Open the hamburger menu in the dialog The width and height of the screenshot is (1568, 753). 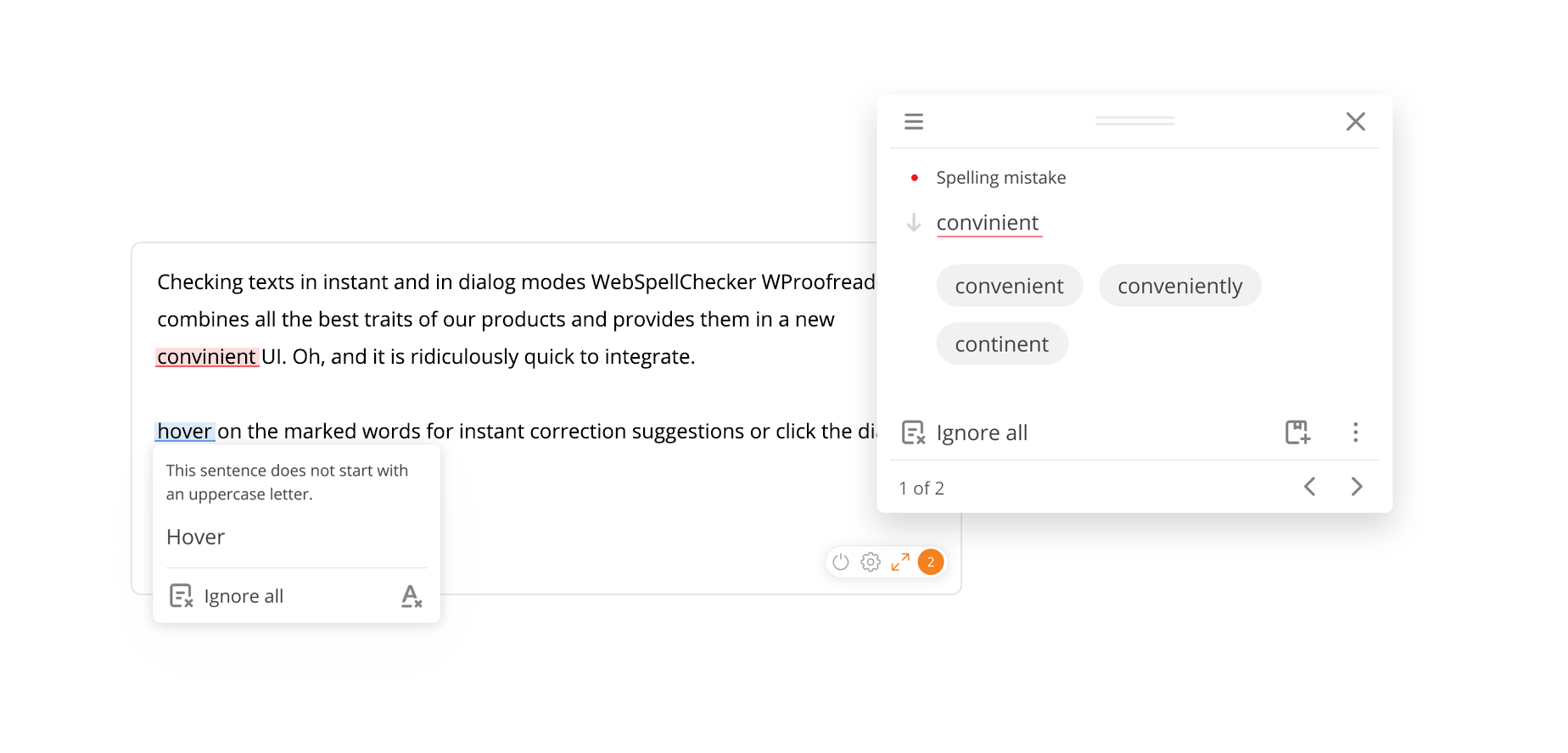(x=914, y=121)
